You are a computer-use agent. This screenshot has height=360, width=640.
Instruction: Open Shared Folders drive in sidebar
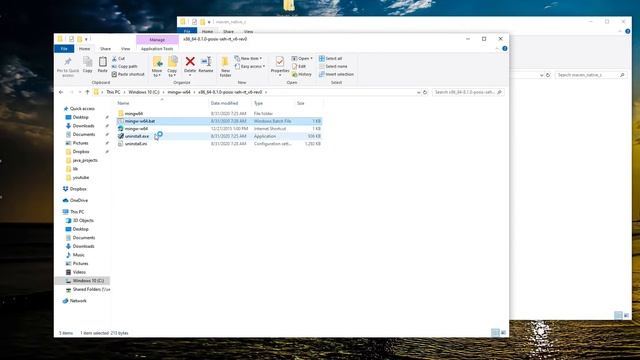[x=91, y=289]
